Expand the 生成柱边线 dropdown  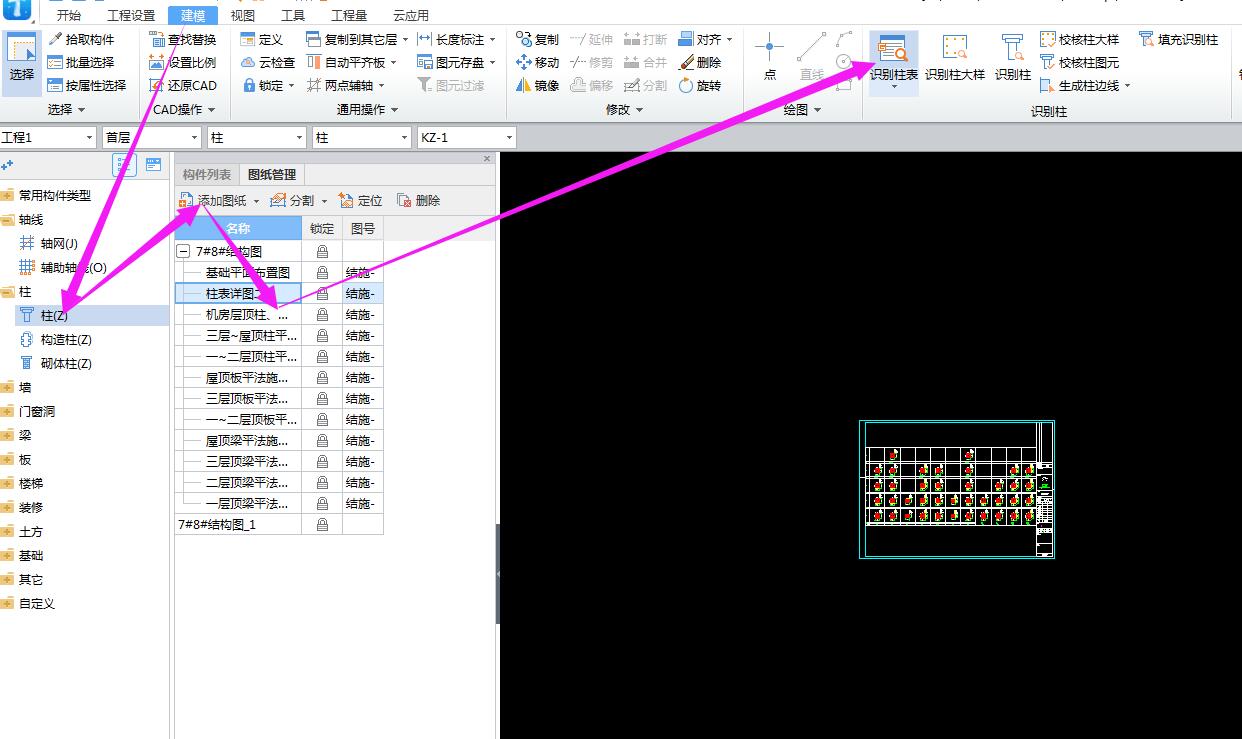click(x=1127, y=86)
